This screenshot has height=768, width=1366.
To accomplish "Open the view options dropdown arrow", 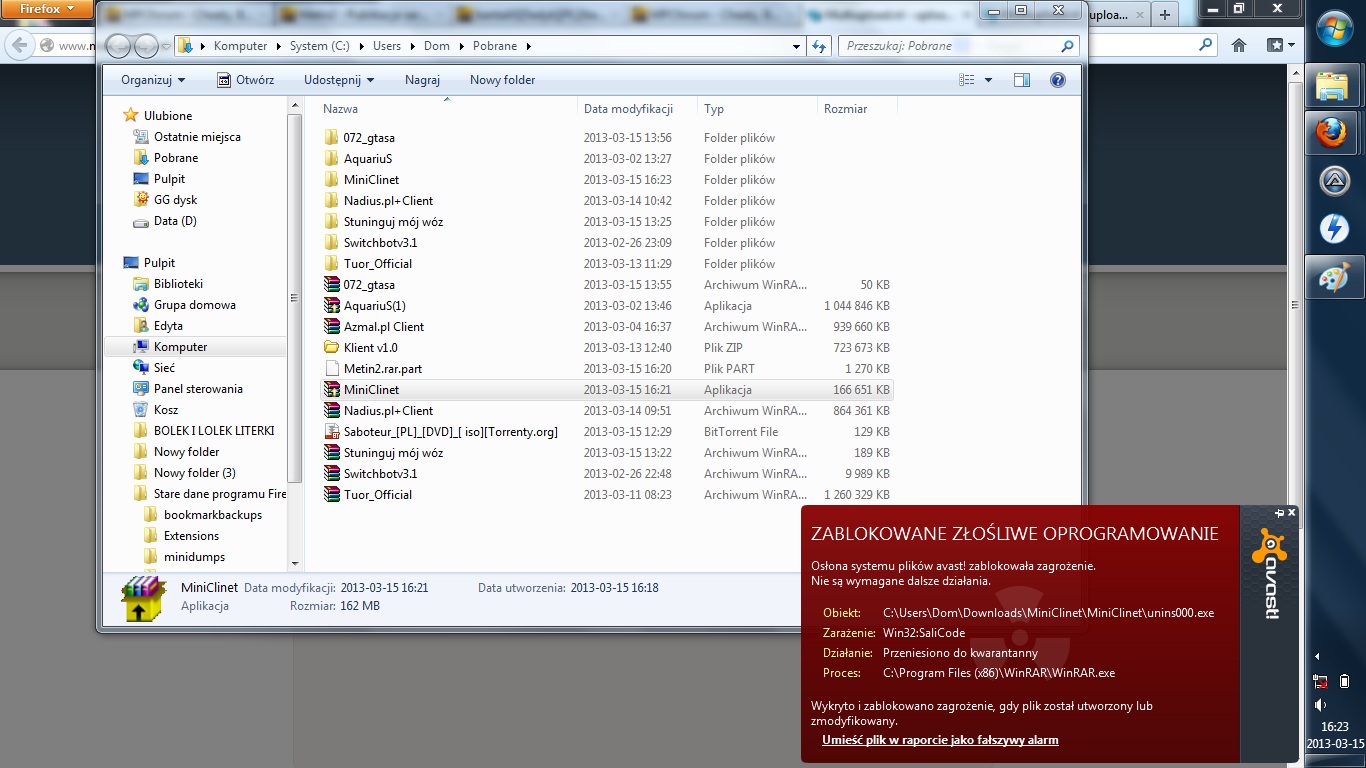I will tap(989, 80).
